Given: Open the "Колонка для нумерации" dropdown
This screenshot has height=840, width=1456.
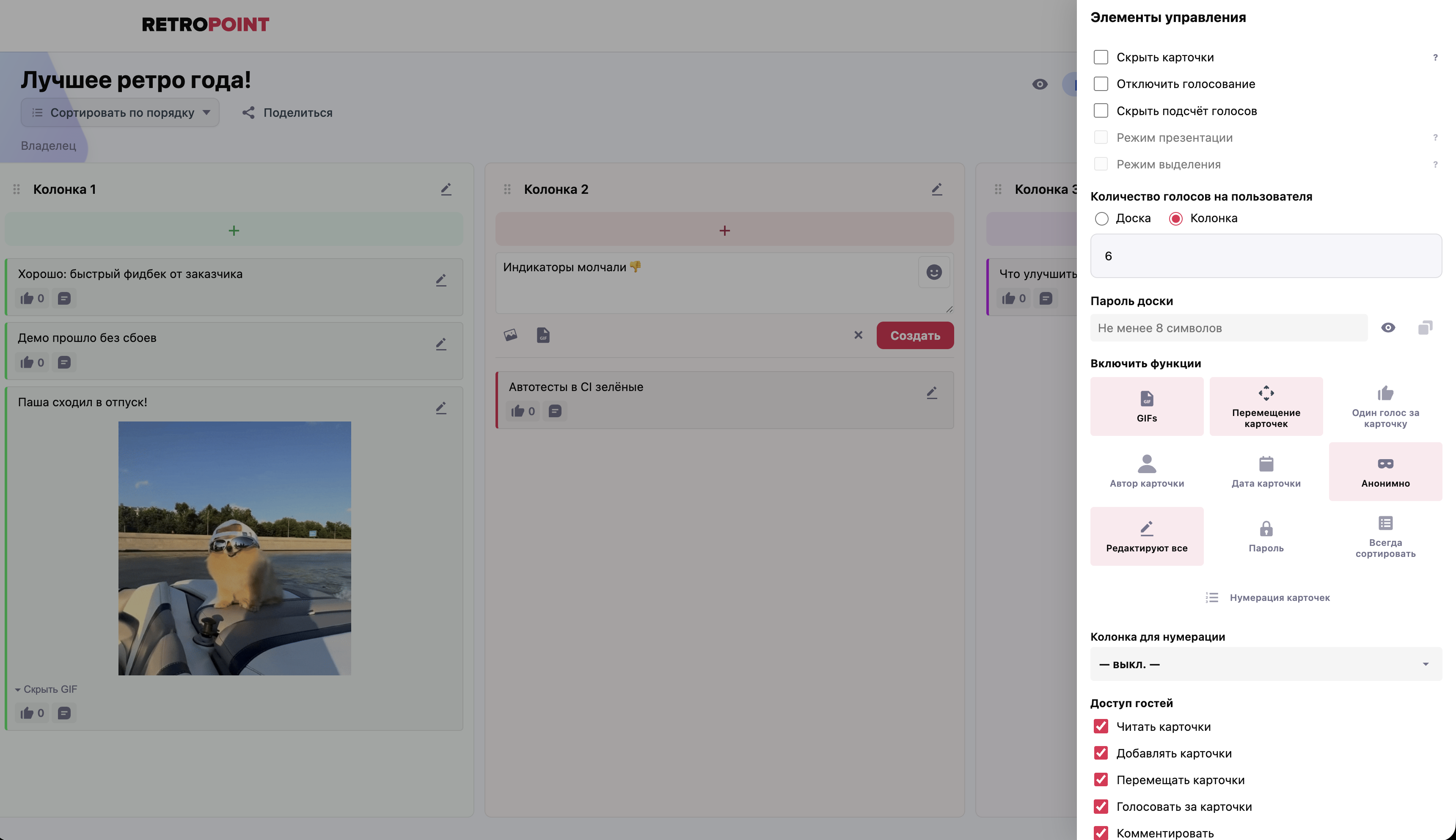Looking at the screenshot, I should coord(1266,664).
